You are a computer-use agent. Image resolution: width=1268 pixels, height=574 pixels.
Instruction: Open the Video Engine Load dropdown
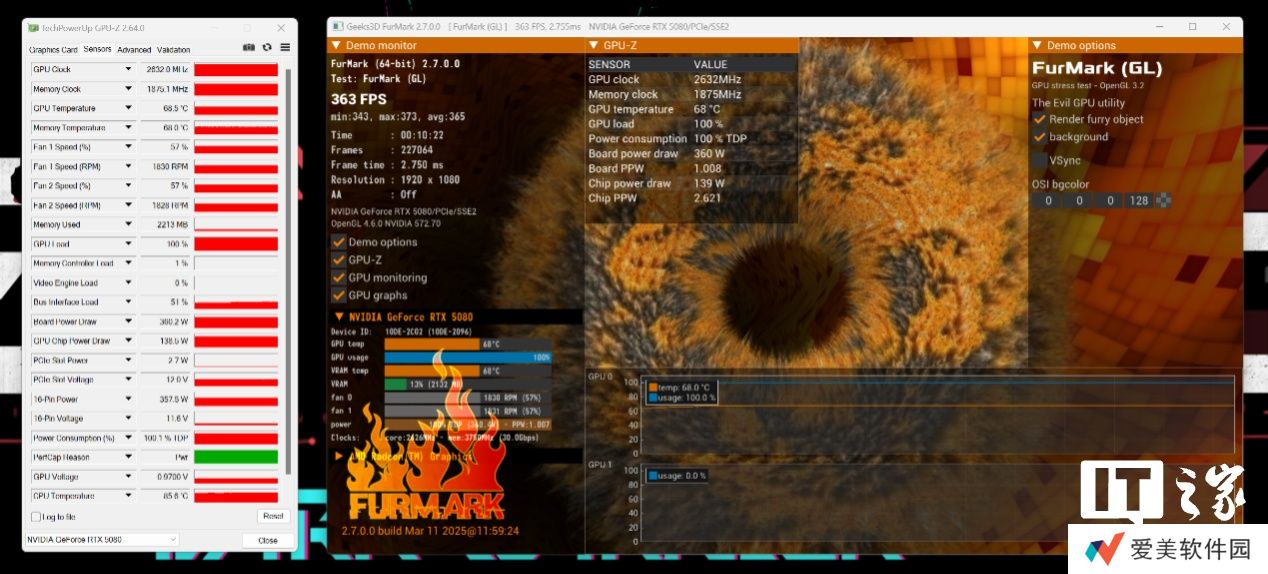point(128,283)
